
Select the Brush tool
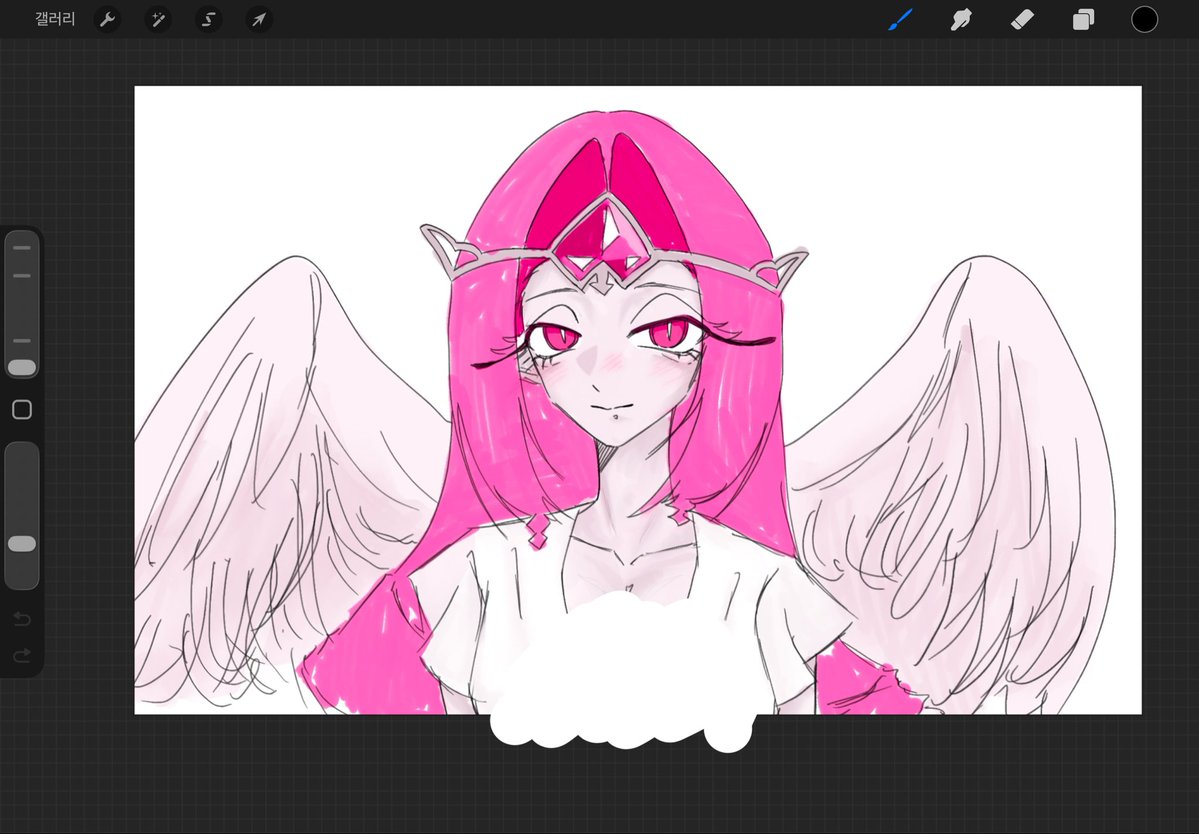click(901, 19)
